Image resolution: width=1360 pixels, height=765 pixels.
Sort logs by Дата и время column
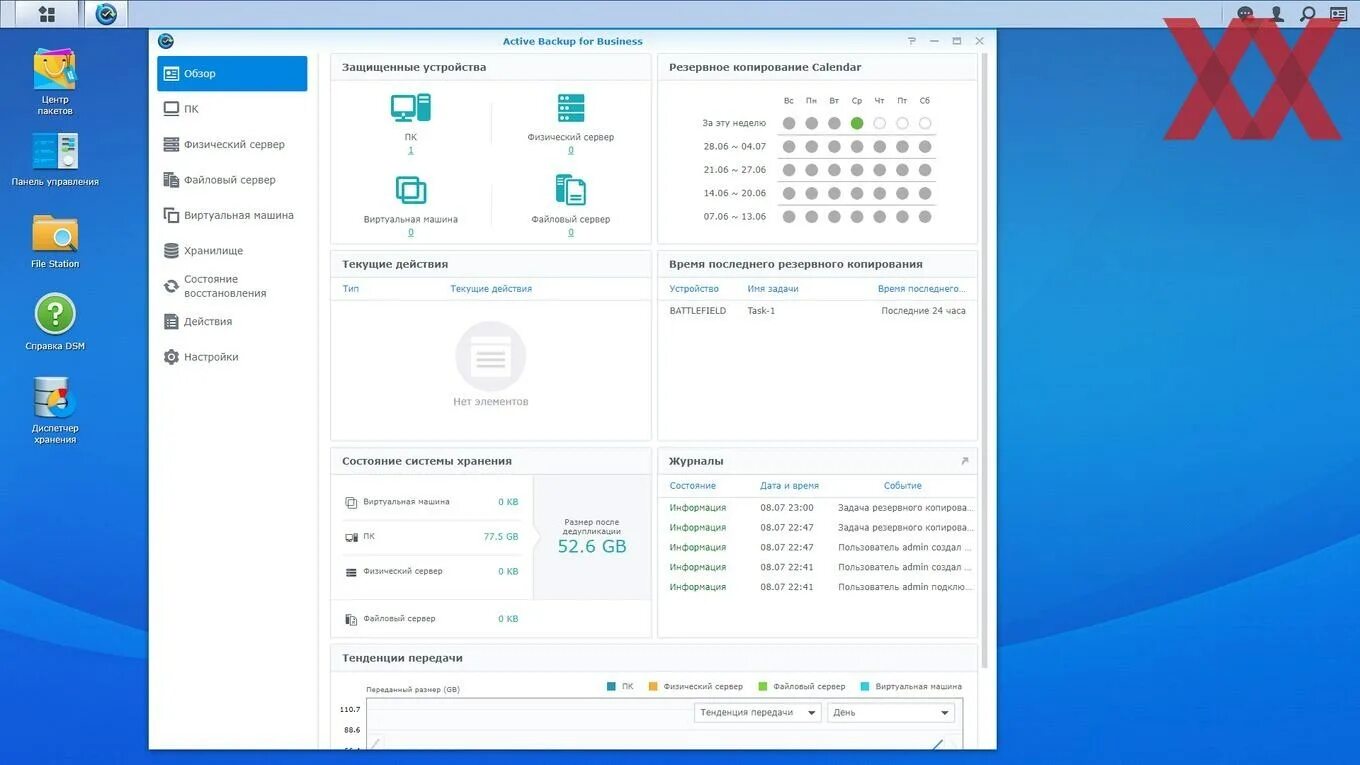coord(789,486)
